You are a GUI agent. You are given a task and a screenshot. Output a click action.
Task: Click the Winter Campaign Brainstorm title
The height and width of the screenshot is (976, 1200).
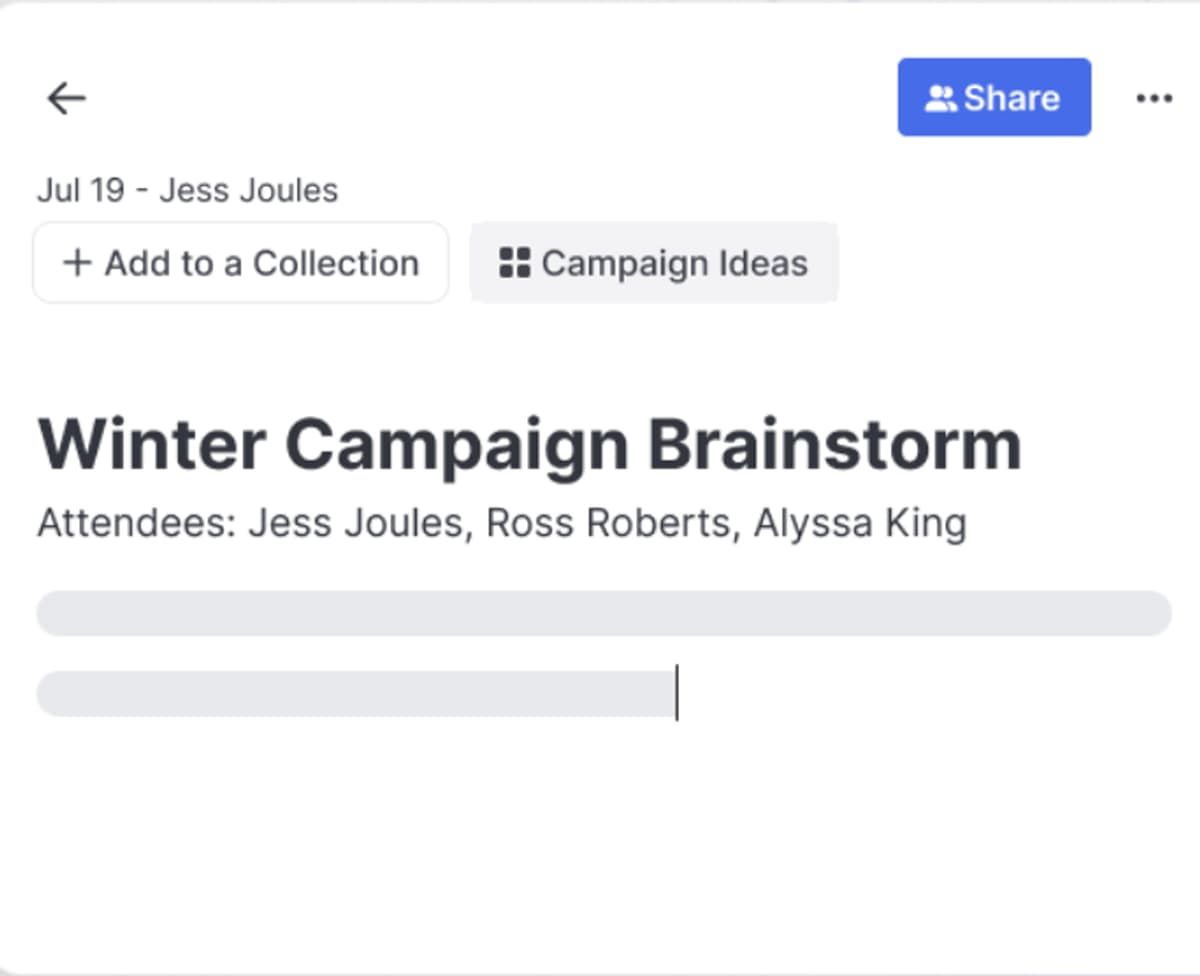pyautogui.click(x=529, y=445)
